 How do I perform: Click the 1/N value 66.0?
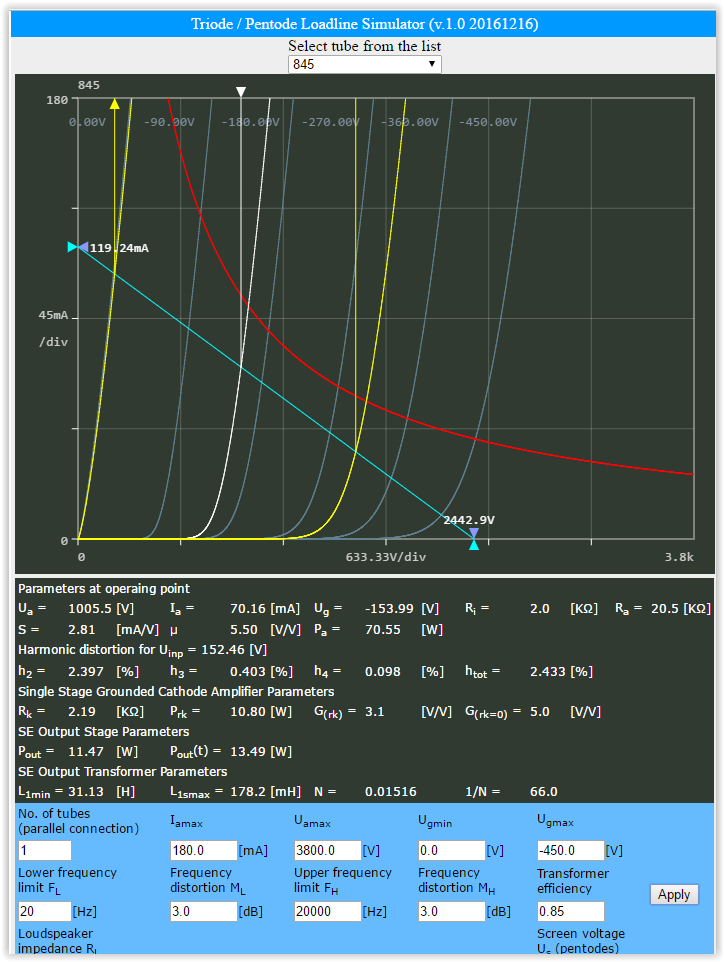544,791
